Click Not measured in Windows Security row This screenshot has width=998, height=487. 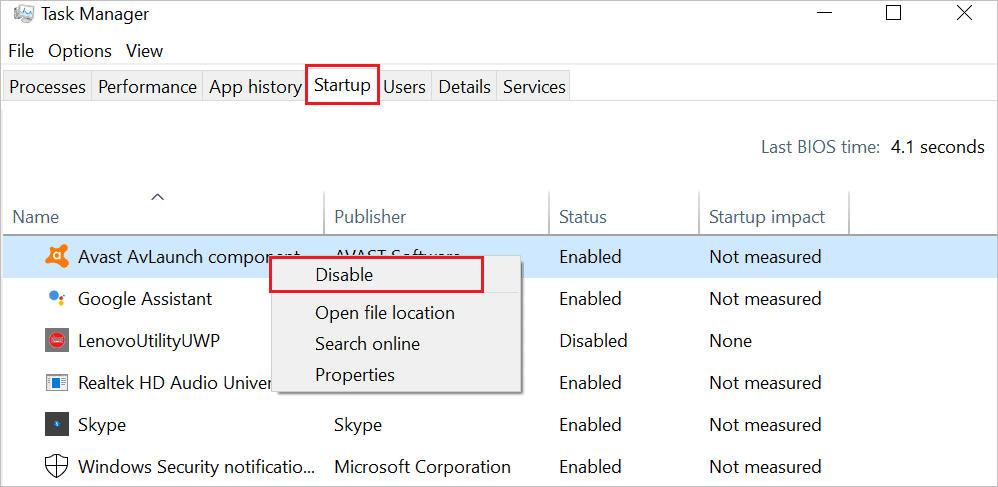[x=765, y=467]
